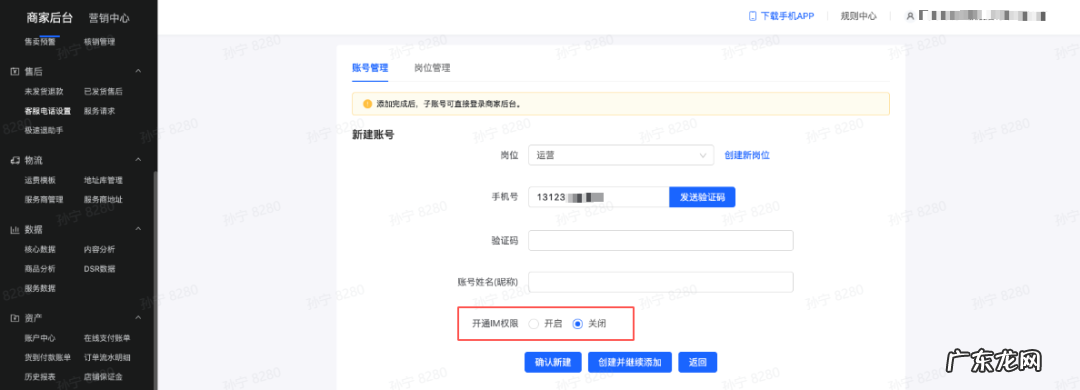Click 确认新建 button
Viewport: 1080px width, 390px height.
click(x=553, y=362)
